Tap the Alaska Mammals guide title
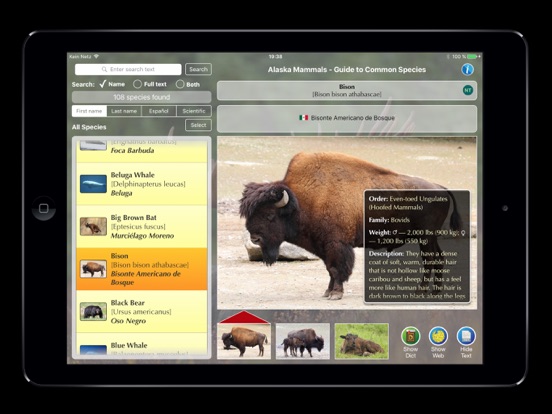Screen dimensions: 552x414 347,70
